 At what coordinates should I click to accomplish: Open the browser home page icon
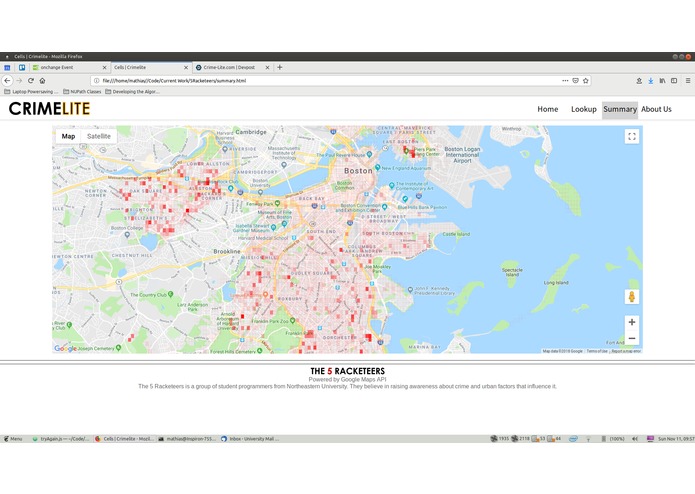click(x=43, y=81)
